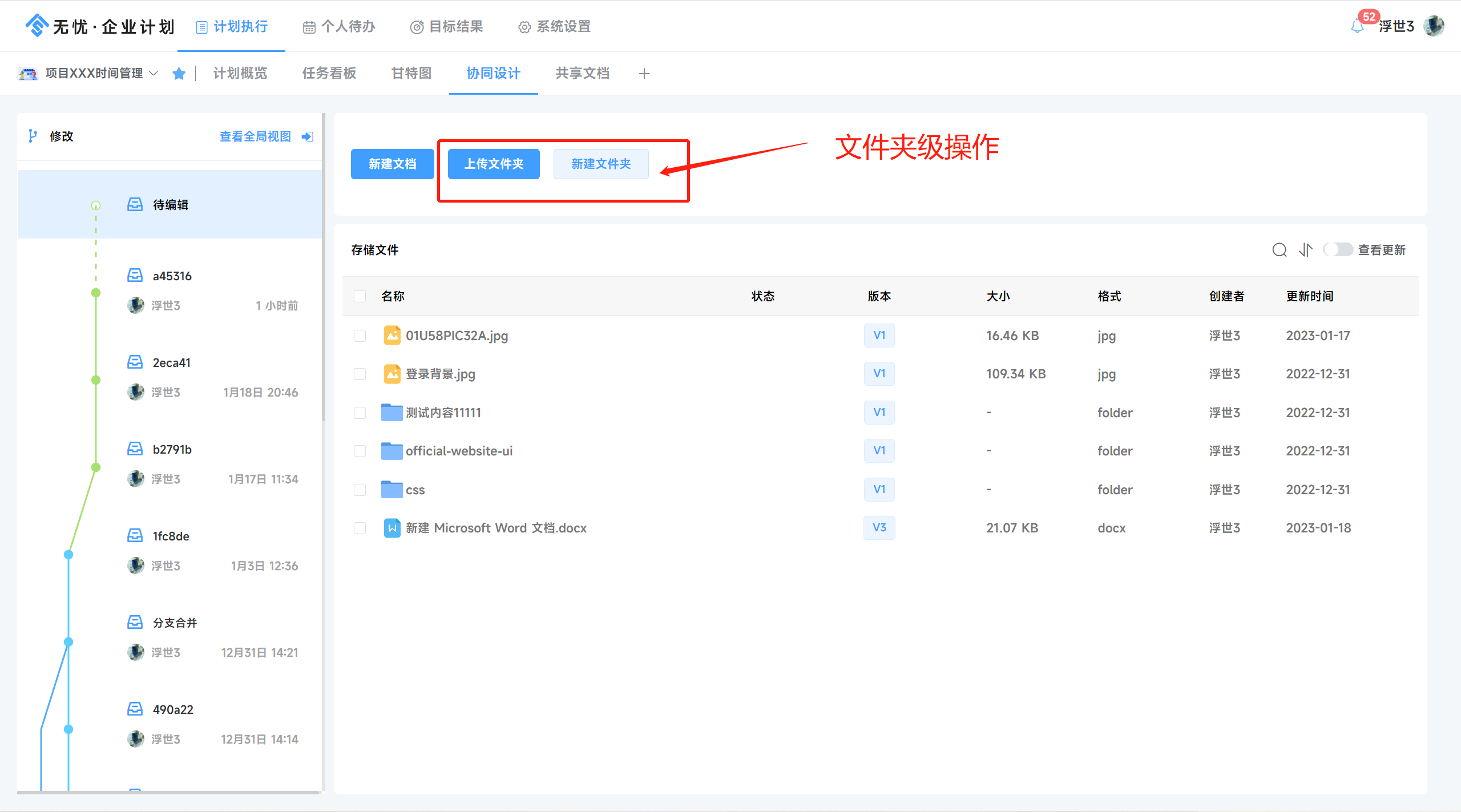Click the search icon above file list
Viewport: 1461px width, 812px height.
tap(1279, 250)
